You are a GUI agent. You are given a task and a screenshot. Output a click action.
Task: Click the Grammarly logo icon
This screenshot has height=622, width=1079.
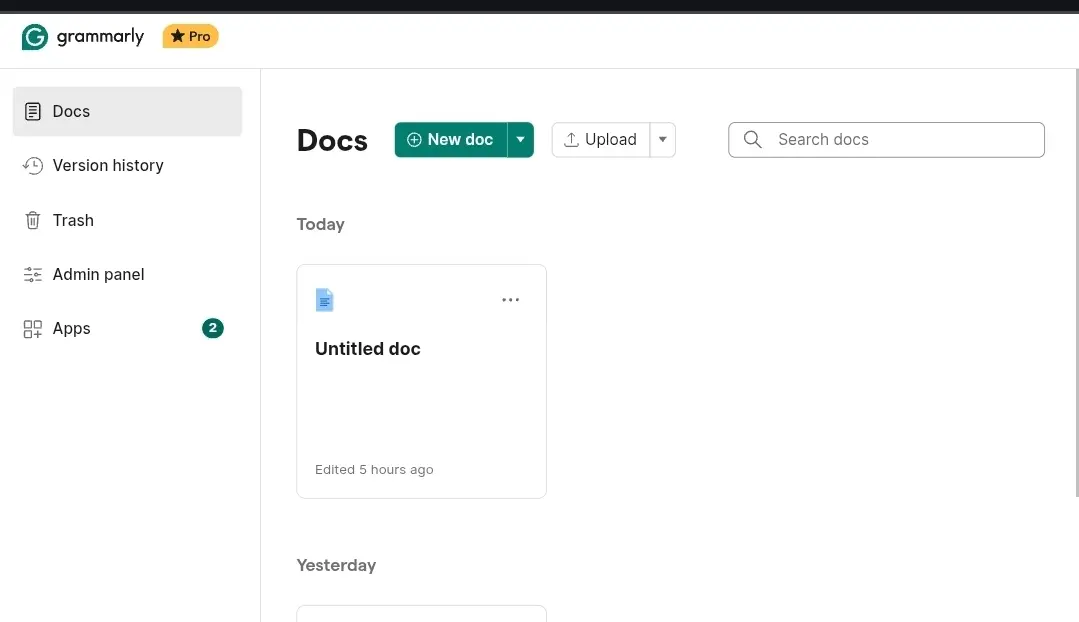click(34, 36)
